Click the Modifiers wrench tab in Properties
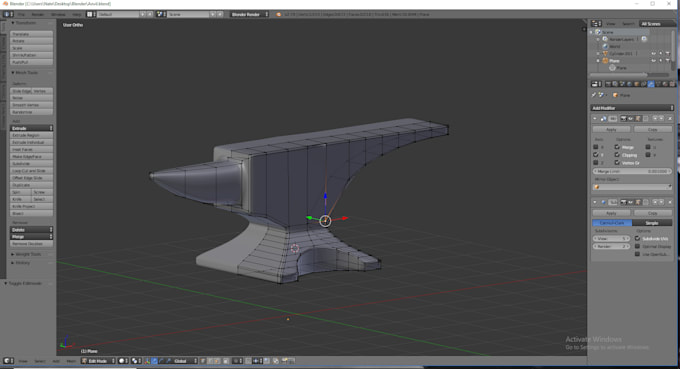The width and height of the screenshot is (680, 369). coord(651,84)
